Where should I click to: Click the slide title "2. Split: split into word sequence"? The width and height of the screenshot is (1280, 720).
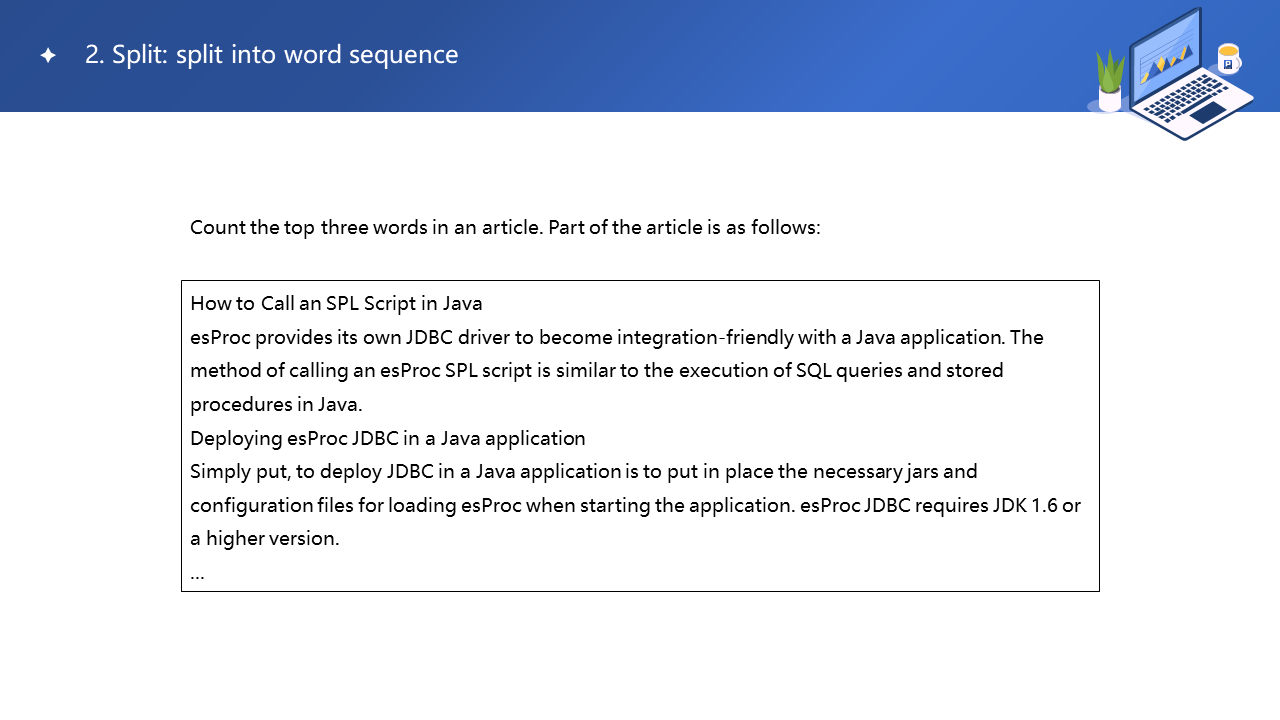(x=271, y=55)
